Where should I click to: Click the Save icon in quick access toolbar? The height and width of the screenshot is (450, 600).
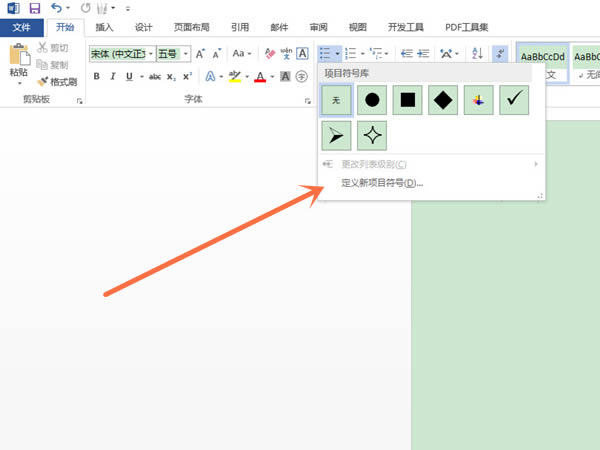(x=34, y=8)
